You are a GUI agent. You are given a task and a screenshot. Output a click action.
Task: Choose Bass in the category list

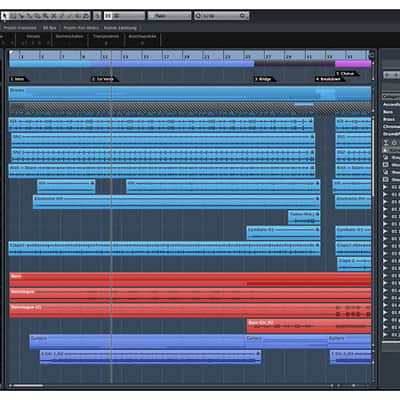pyautogui.click(x=388, y=112)
